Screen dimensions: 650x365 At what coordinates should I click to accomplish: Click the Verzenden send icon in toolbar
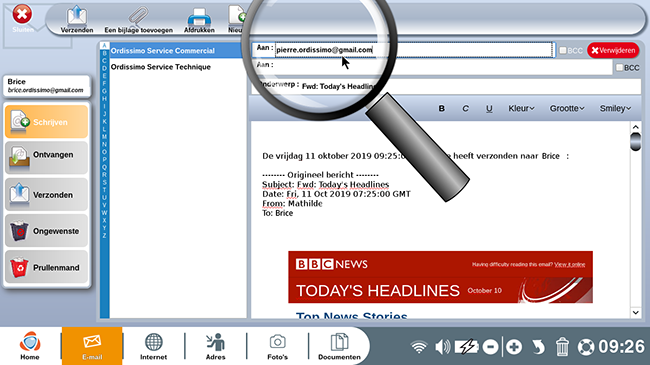(x=77, y=19)
